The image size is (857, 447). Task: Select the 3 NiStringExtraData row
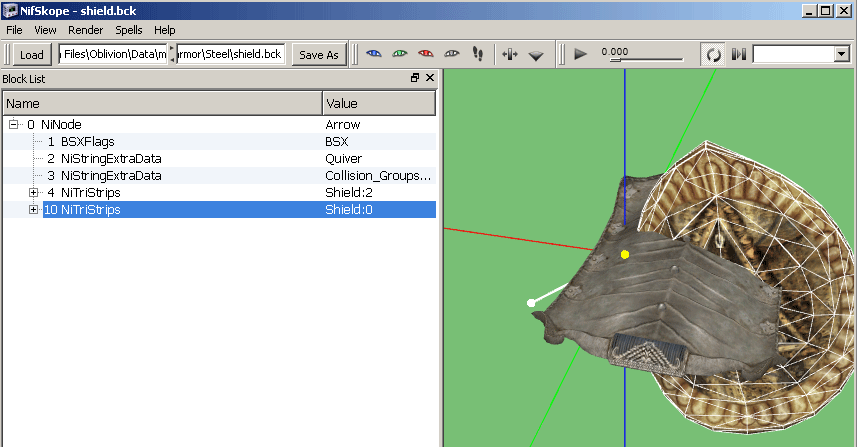pyautogui.click(x=220, y=175)
